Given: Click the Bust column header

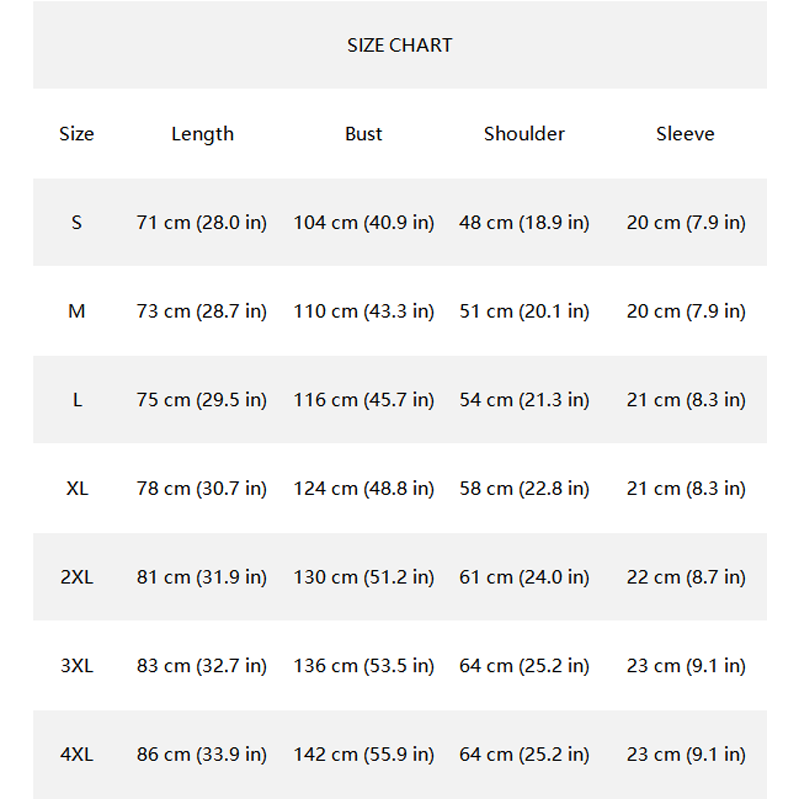Looking at the screenshot, I should point(363,134).
